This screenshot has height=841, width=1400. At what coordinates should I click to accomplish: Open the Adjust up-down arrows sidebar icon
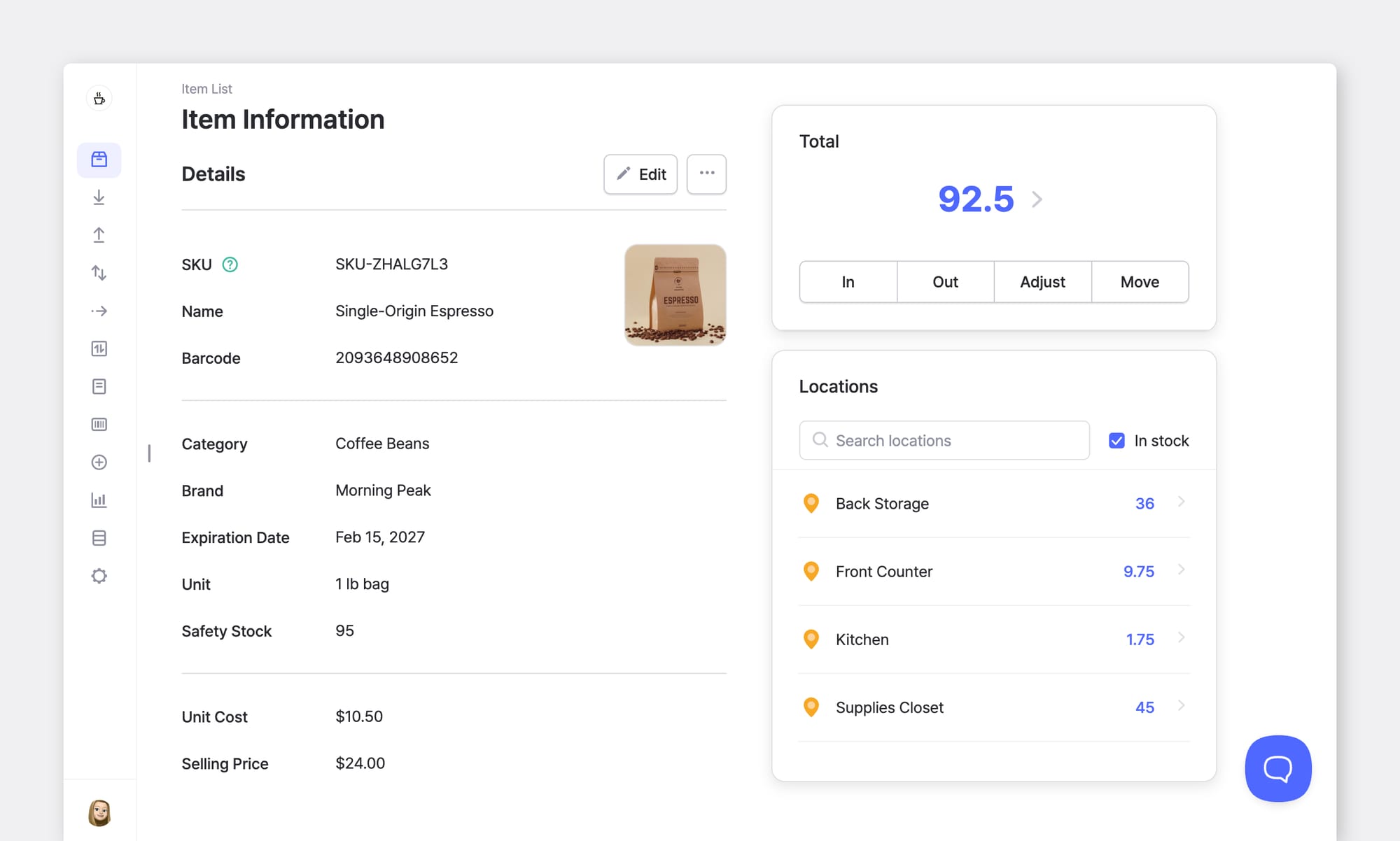(x=99, y=273)
